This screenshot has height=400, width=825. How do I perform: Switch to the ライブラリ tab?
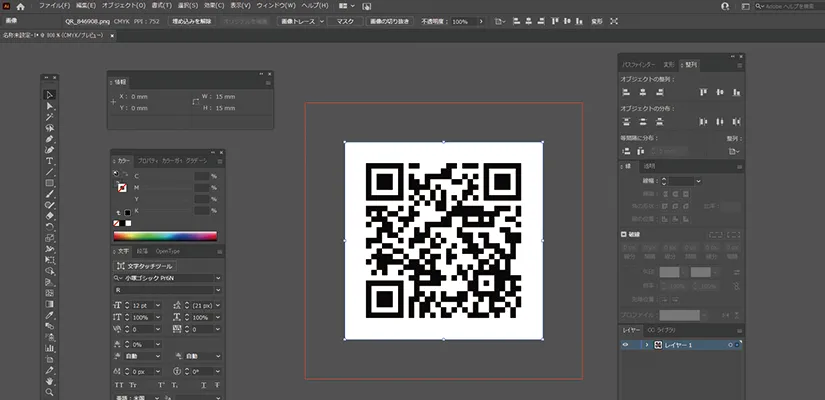coord(662,330)
